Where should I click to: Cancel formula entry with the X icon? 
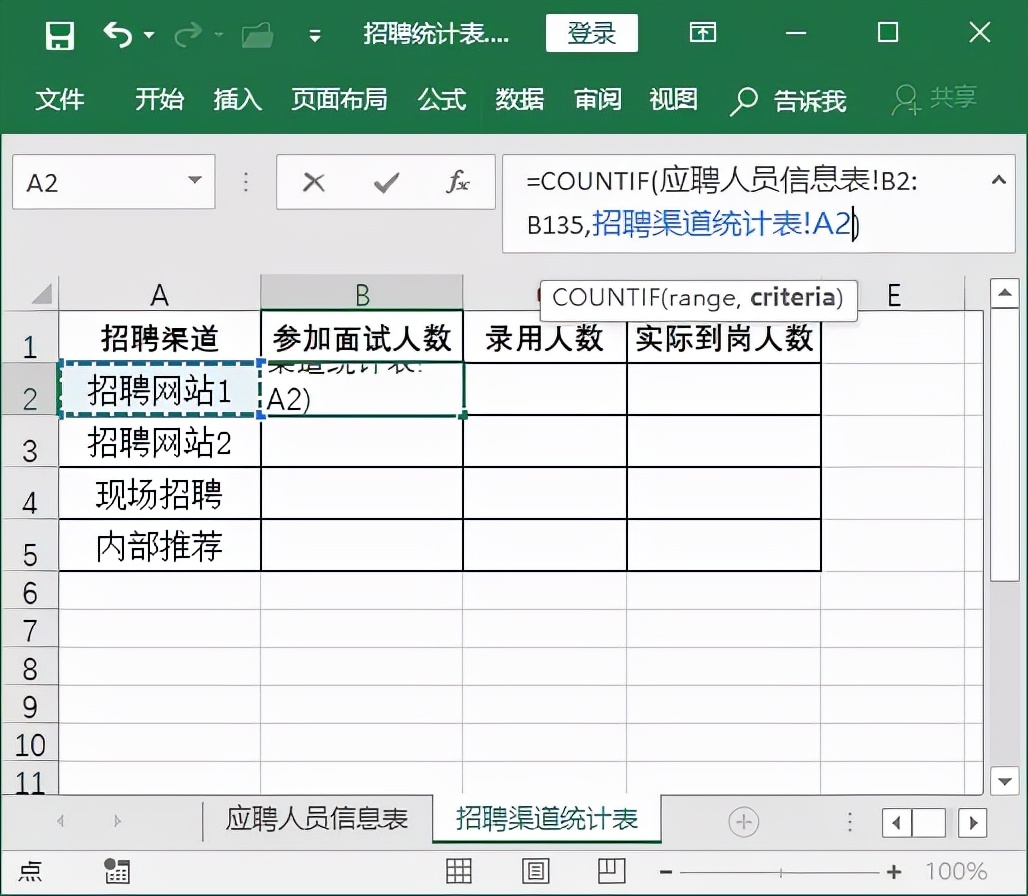(313, 182)
